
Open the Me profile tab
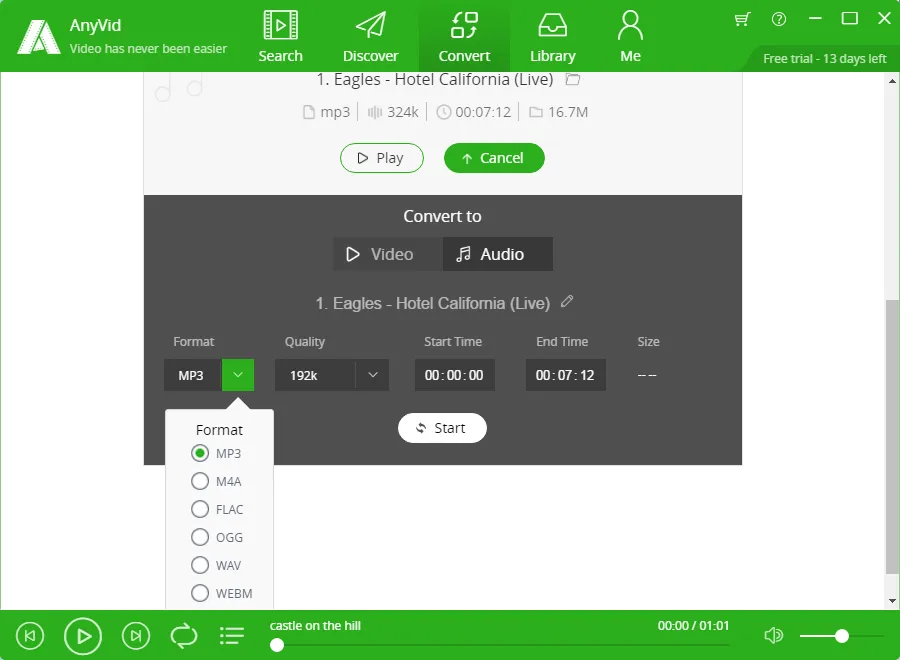(630, 36)
